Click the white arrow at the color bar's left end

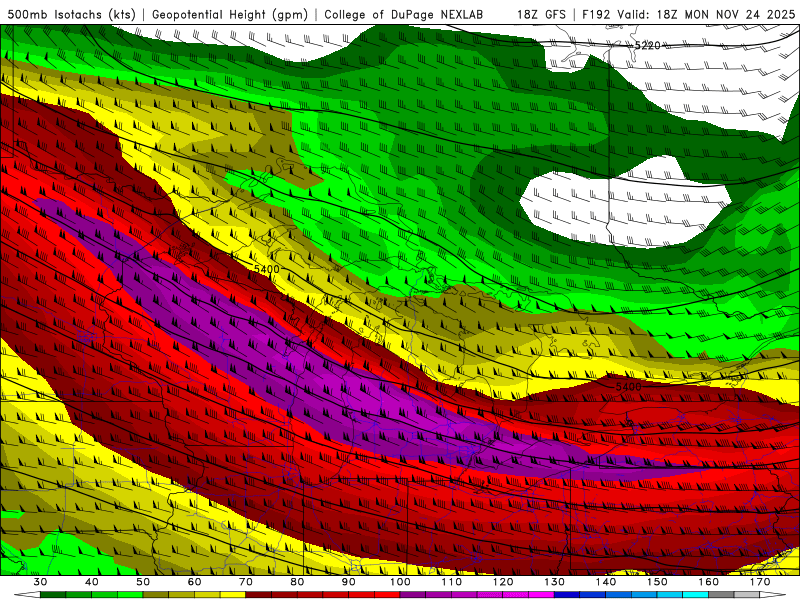(x=27, y=595)
